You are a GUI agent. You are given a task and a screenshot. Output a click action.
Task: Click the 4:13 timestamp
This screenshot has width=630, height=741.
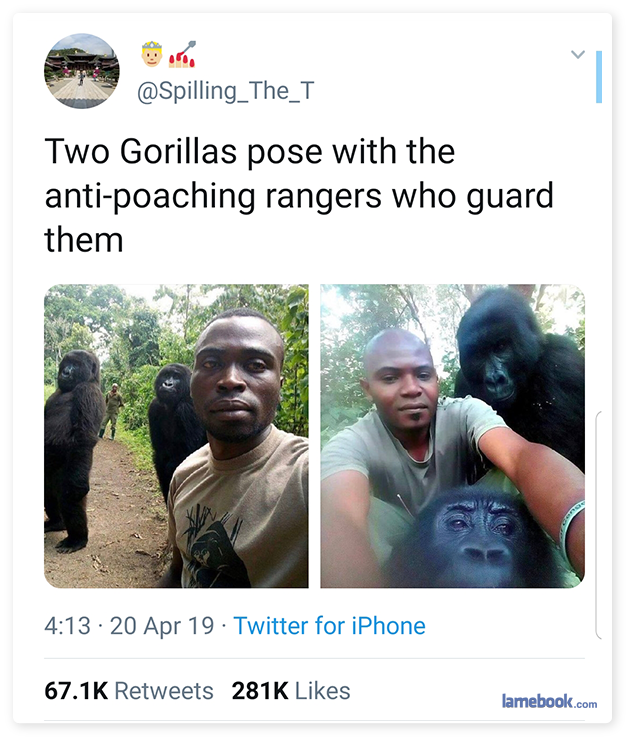coord(68,626)
